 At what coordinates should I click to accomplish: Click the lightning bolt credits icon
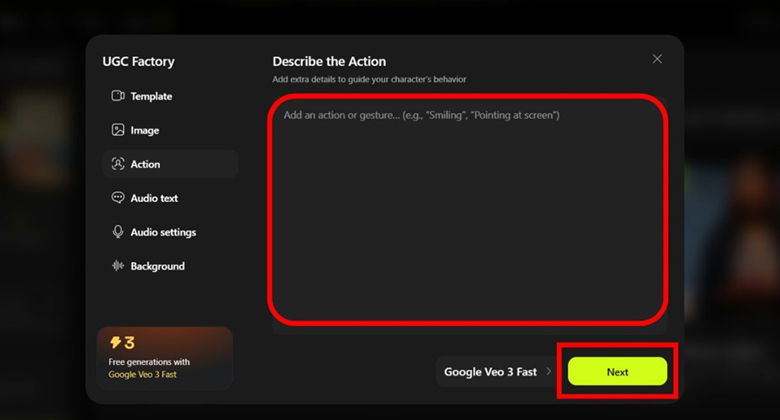(115, 342)
